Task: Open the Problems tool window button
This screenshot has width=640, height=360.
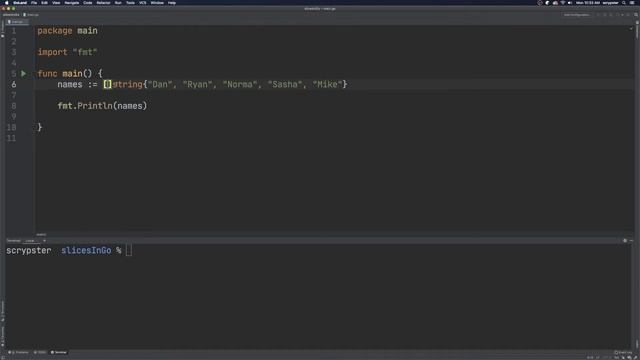Action: (x=19, y=352)
